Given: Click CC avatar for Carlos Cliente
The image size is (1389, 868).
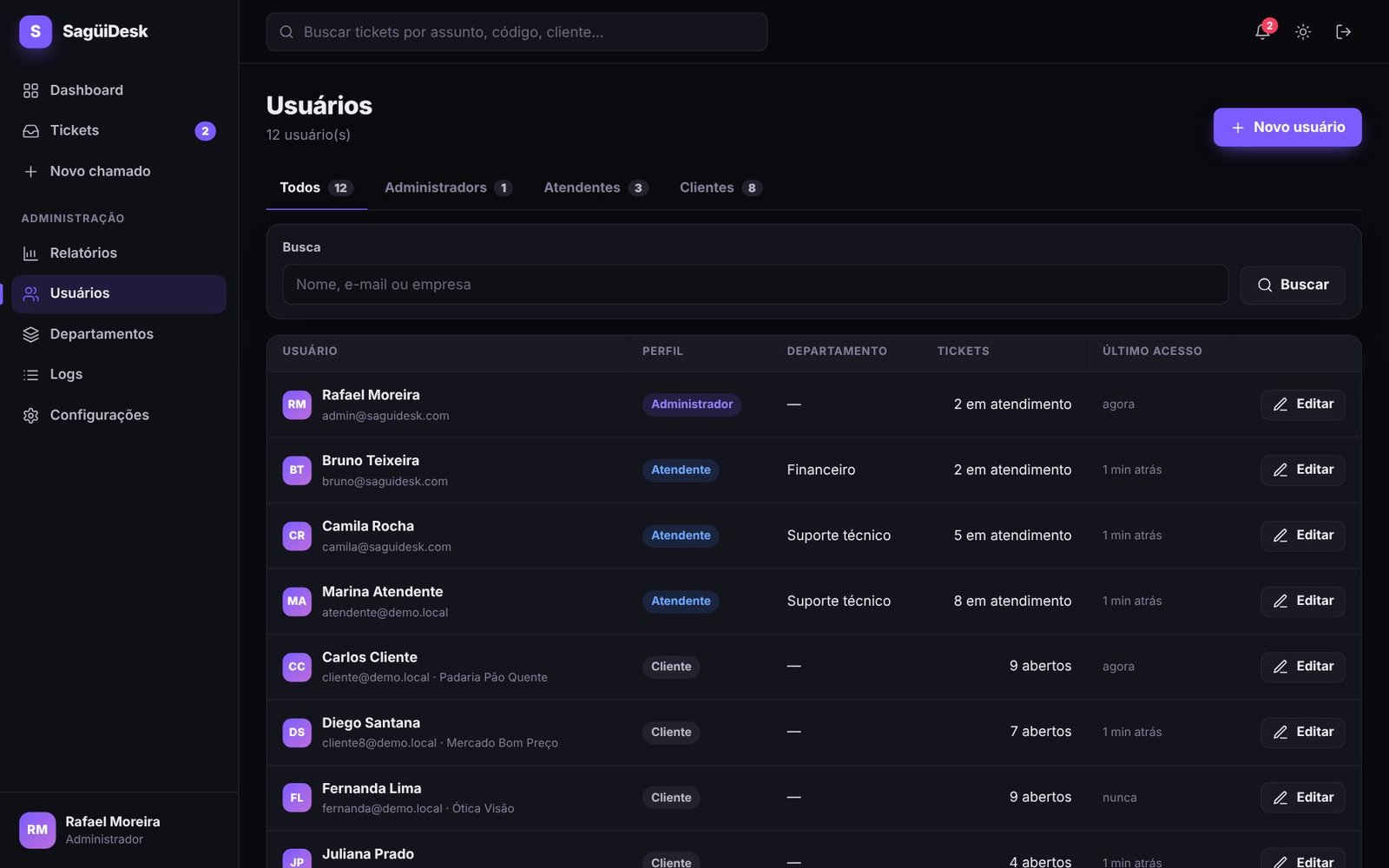Looking at the screenshot, I should 297,667.
